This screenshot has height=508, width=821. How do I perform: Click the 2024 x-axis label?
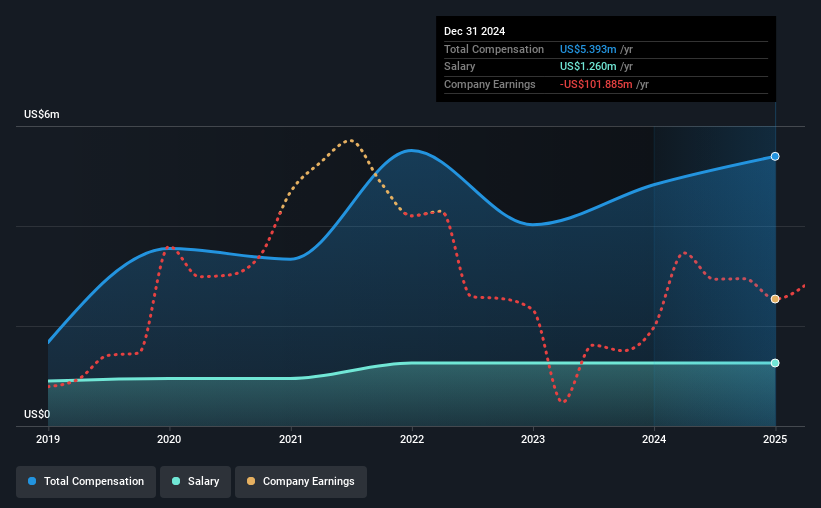pyautogui.click(x=654, y=439)
